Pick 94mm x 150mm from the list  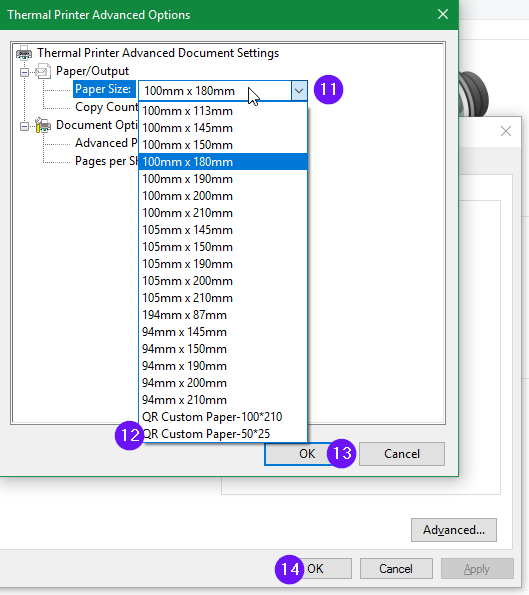click(223, 349)
